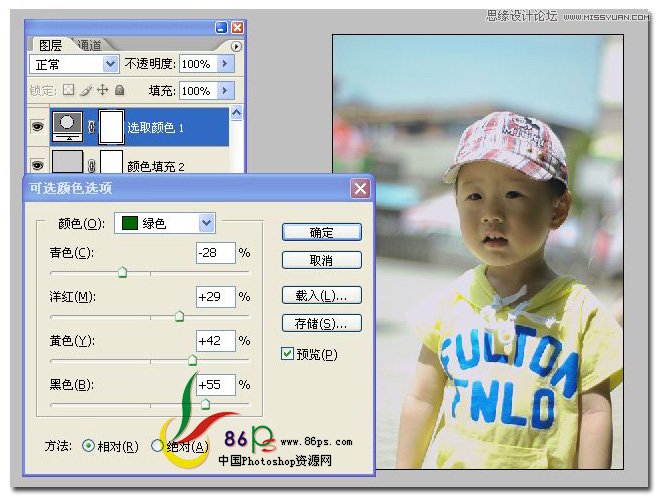This screenshot has width=660, height=500.
Task: Click the 黑色 slider handle
Action: tap(205, 404)
